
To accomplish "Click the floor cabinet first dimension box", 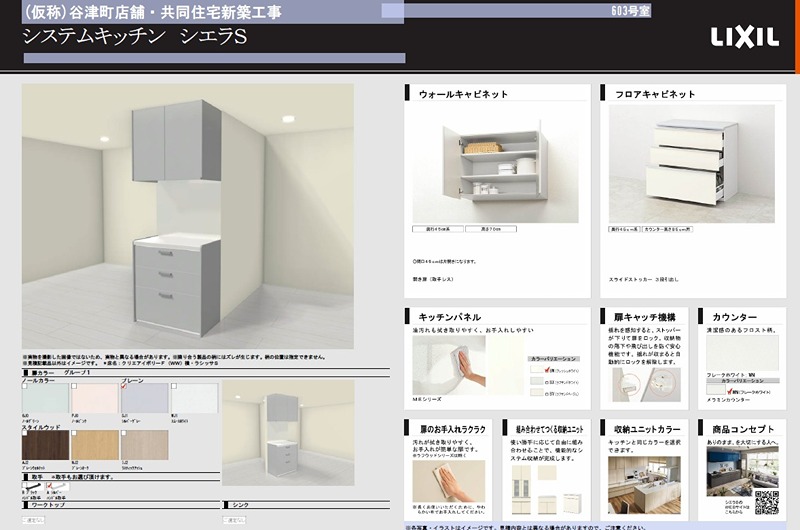I will click(x=624, y=229).
